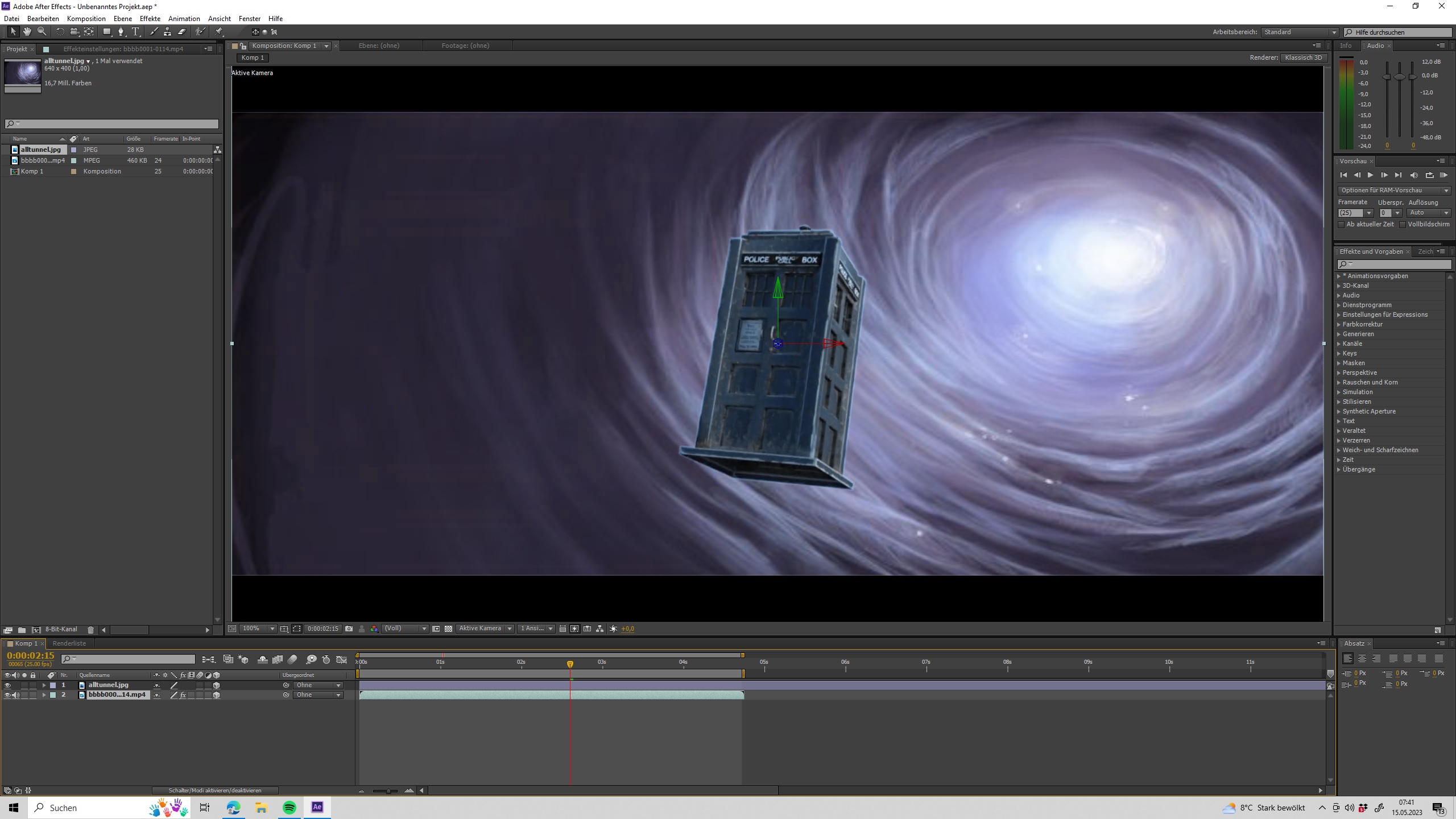
Task: Hide the alltunnel.jpg layer with eye toggle
Action: click(7, 685)
